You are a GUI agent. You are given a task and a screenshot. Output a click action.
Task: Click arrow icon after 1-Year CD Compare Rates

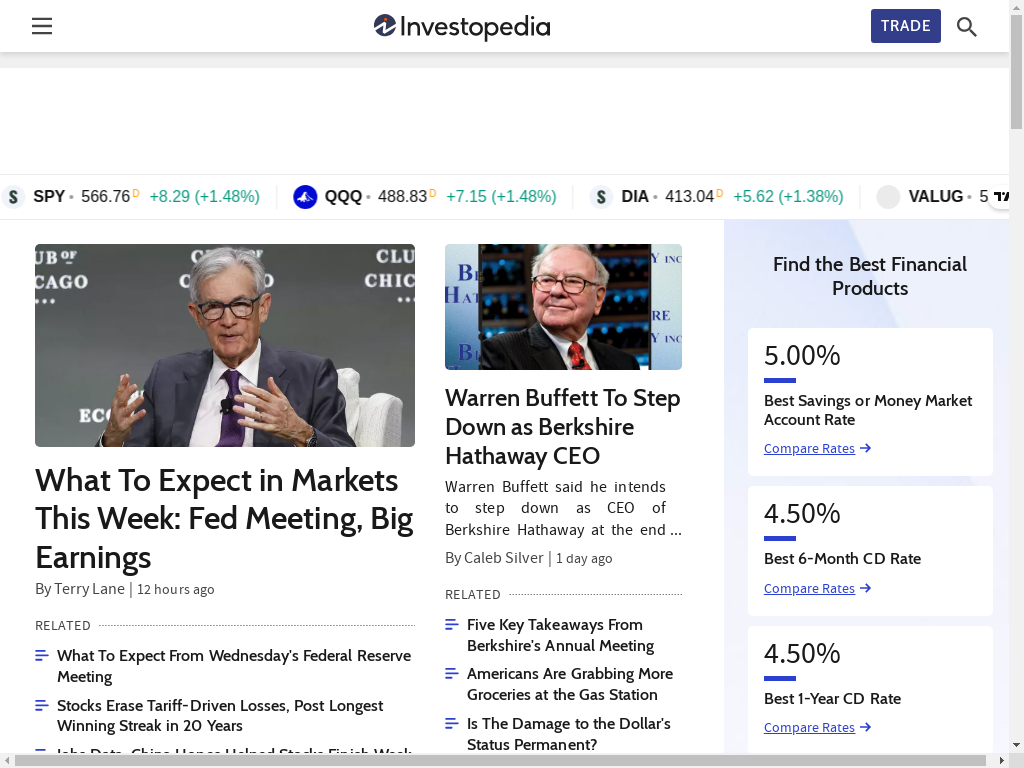tap(865, 727)
